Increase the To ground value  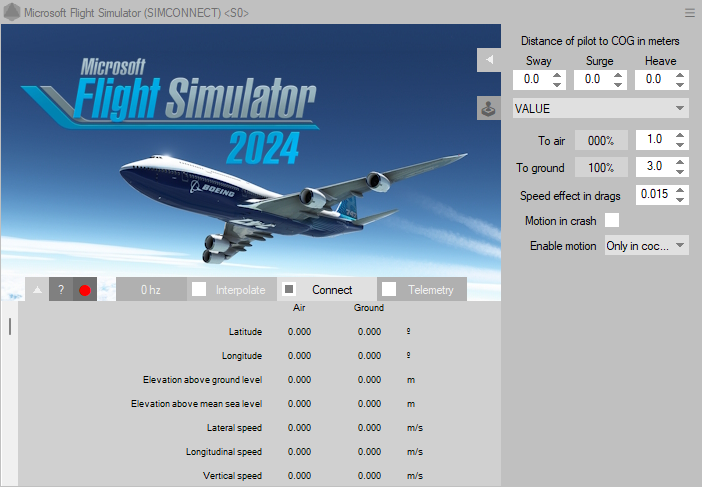tap(680, 162)
